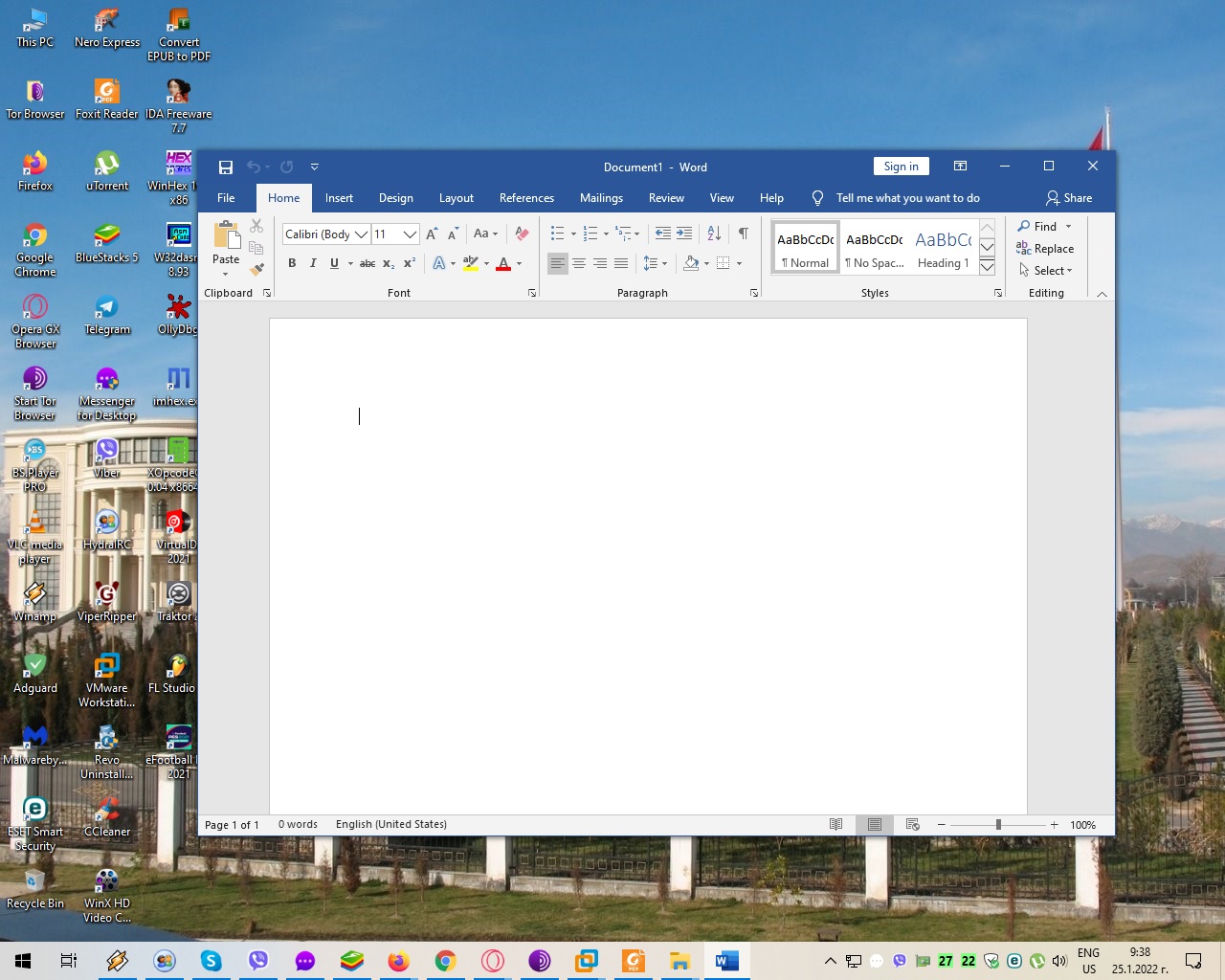This screenshot has width=1225, height=980.
Task: Click the Paste clipboard icon
Action: 227,235
